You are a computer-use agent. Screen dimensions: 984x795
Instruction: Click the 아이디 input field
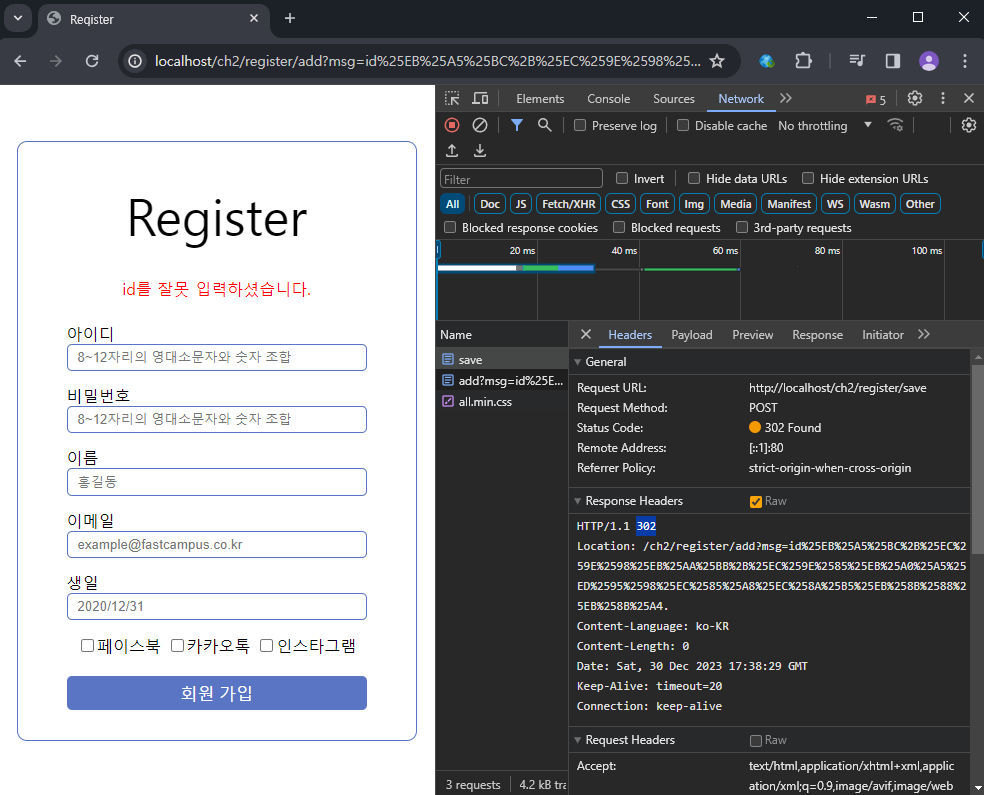point(217,357)
